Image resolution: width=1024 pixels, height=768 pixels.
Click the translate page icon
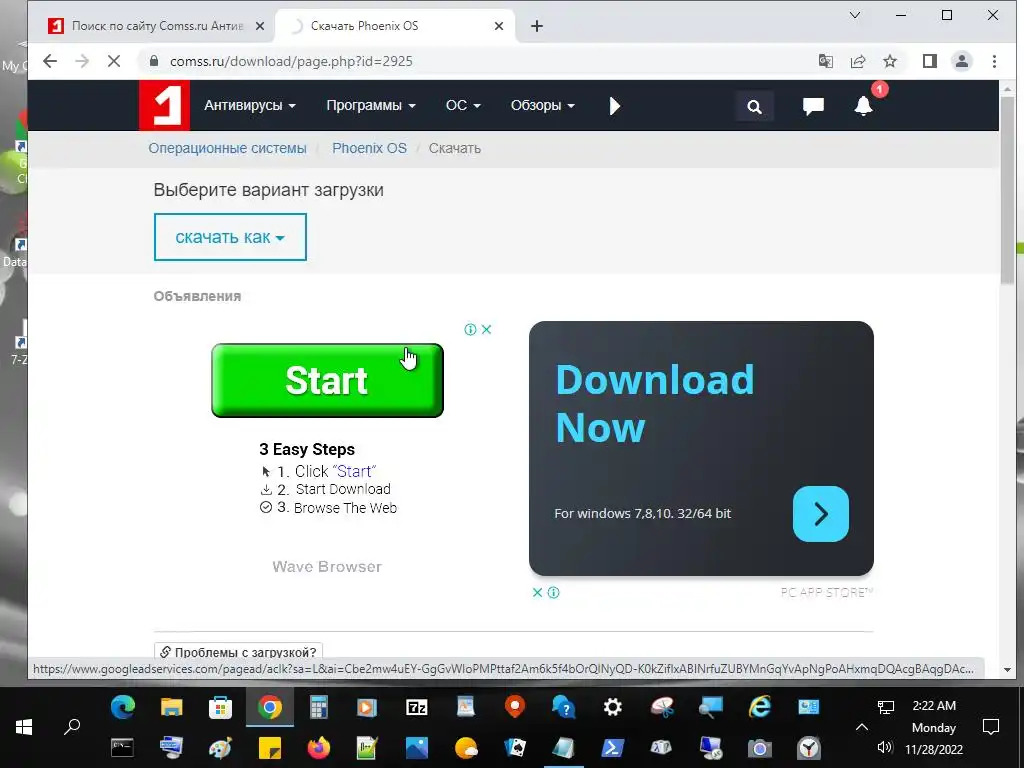click(x=825, y=61)
